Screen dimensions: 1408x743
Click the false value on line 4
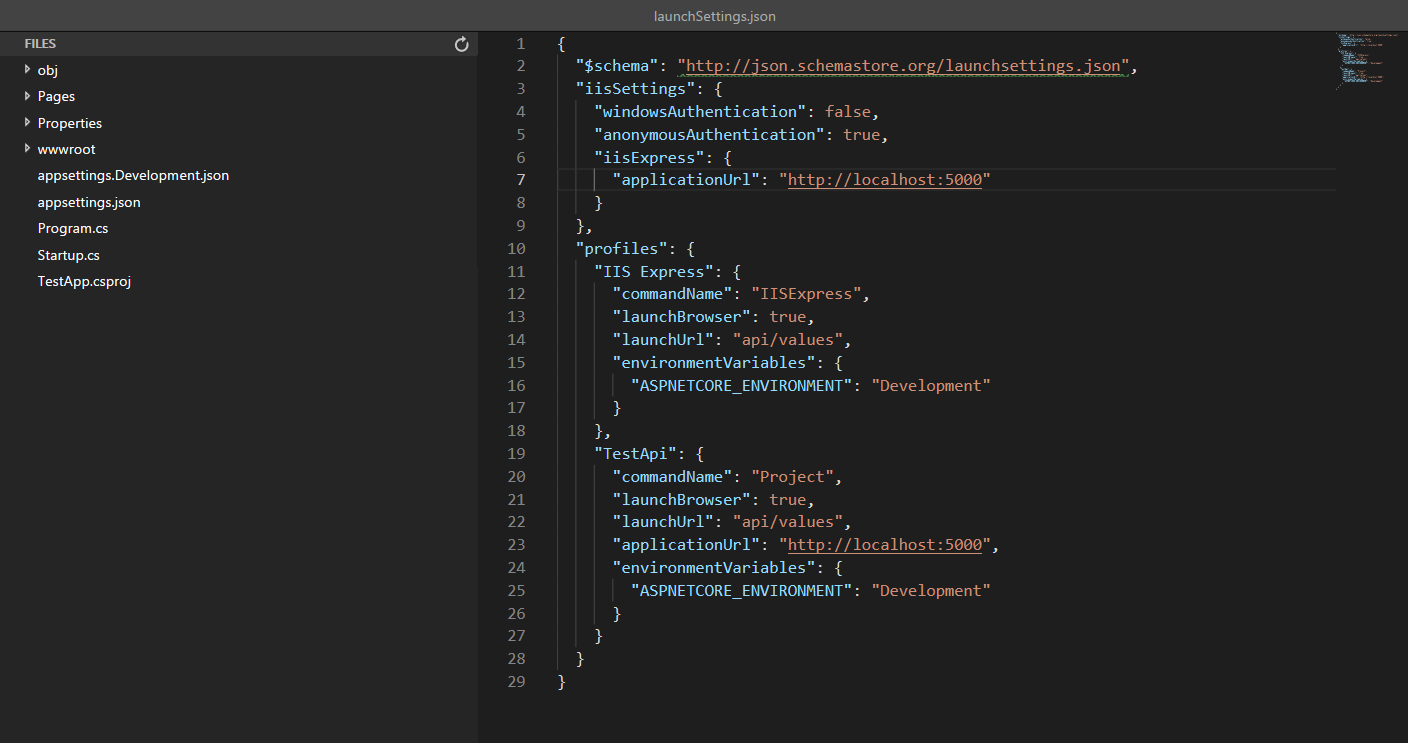(848, 112)
